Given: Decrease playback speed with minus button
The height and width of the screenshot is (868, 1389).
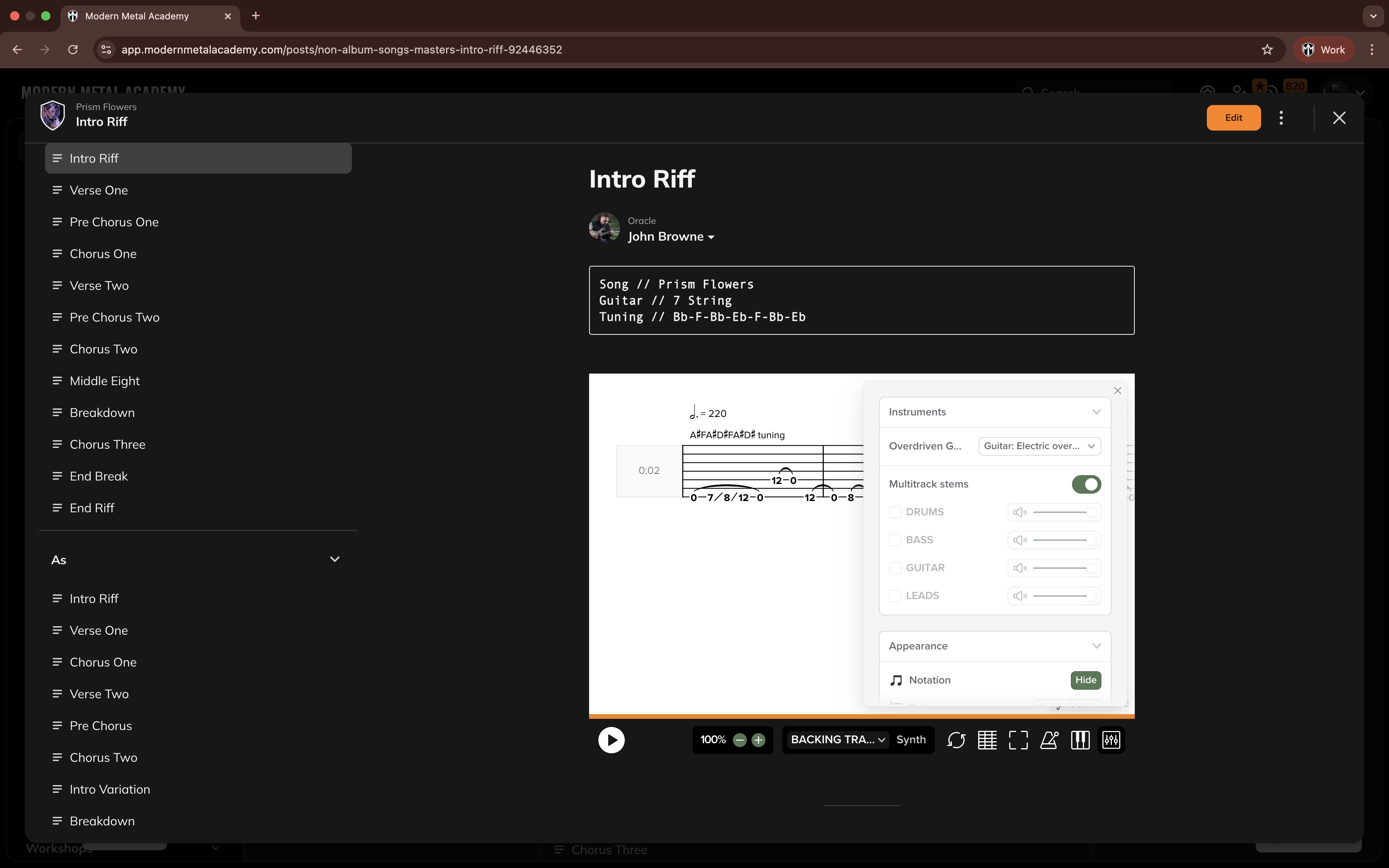Looking at the screenshot, I should 740,740.
